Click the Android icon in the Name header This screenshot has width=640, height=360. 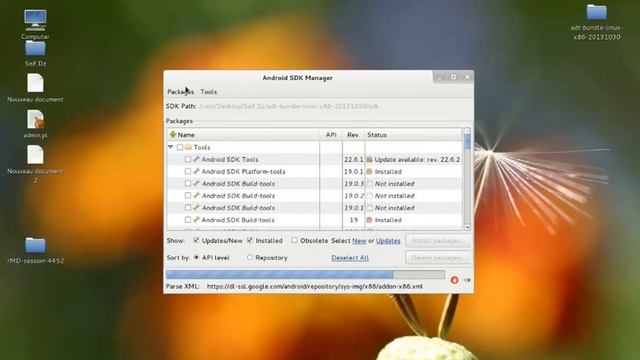click(x=173, y=134)
